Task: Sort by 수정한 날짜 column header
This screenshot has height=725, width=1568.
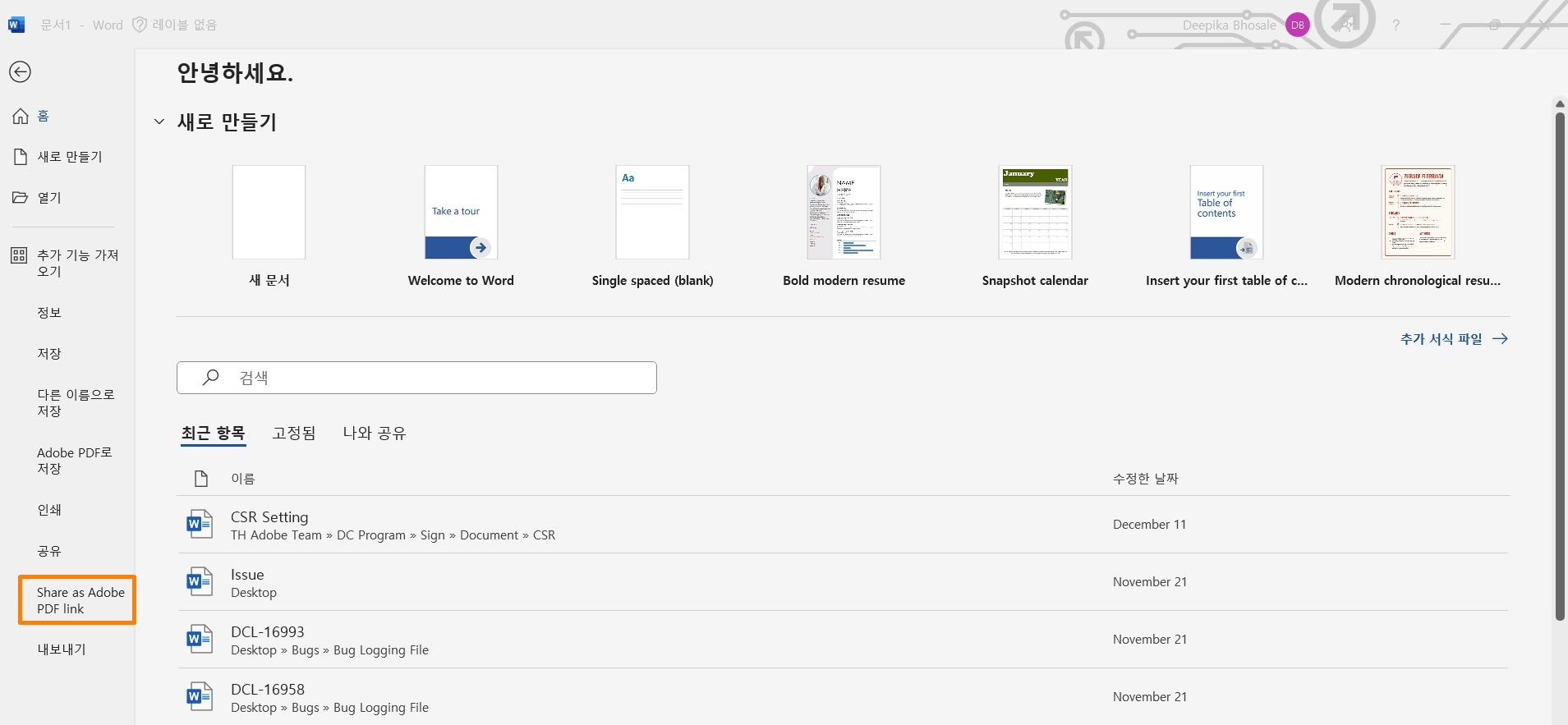Action: [x=1146, y=479]
